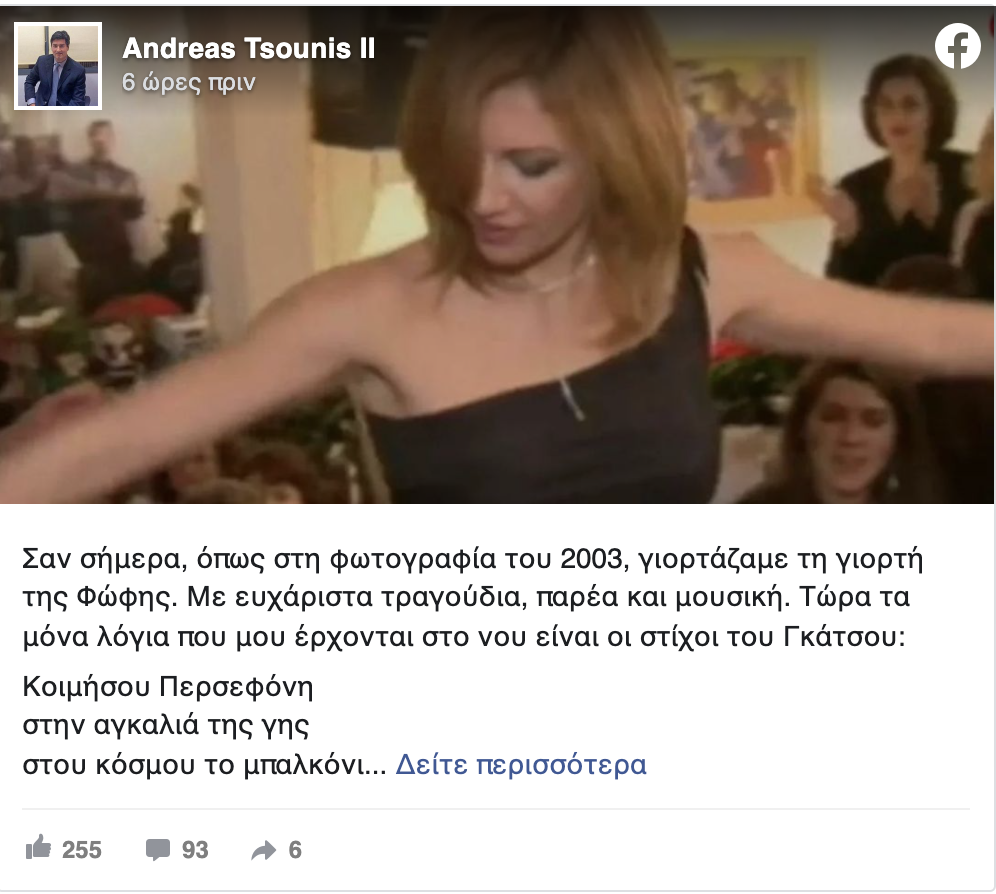The image size is (996, 894).
Task: Open Andreas Tsounis II profile picture
Action: click(58, 66)
